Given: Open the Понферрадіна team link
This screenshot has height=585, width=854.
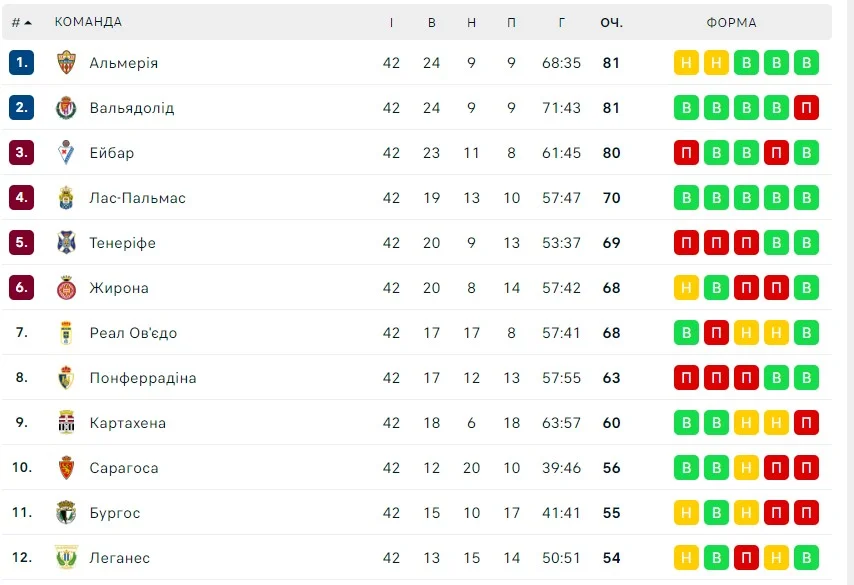Looking at the screenshot, I should tap(142, 378).
